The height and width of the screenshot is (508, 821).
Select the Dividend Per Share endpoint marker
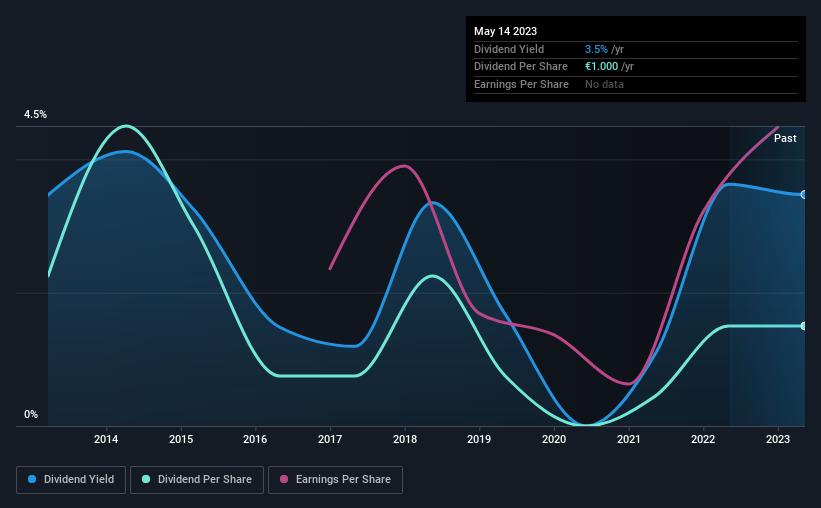(x=804, y=326)
